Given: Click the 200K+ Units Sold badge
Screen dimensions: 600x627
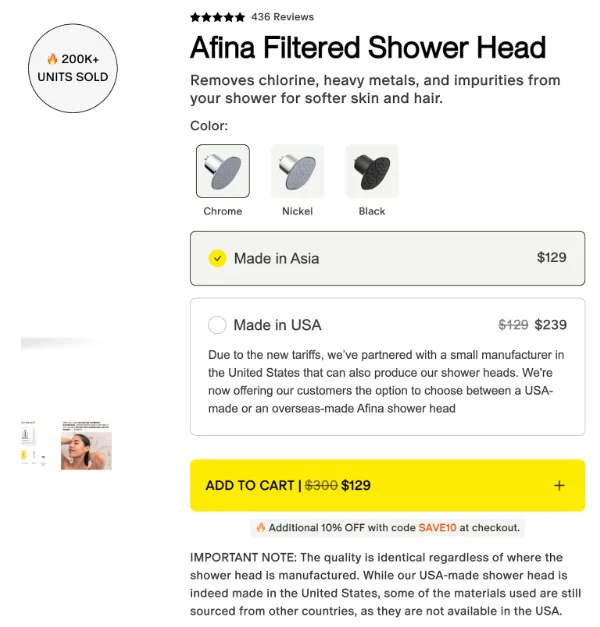Looking at the screenshot, I should (x=73, y=68).
